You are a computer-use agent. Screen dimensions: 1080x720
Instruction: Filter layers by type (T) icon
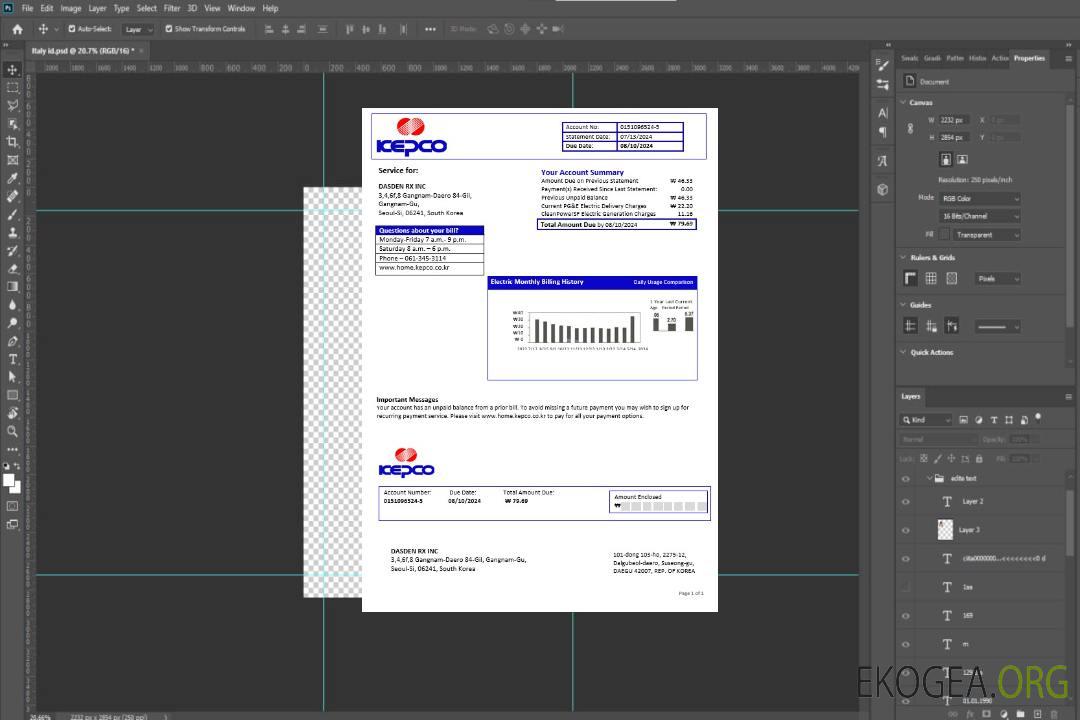click(x=994, y=420)
